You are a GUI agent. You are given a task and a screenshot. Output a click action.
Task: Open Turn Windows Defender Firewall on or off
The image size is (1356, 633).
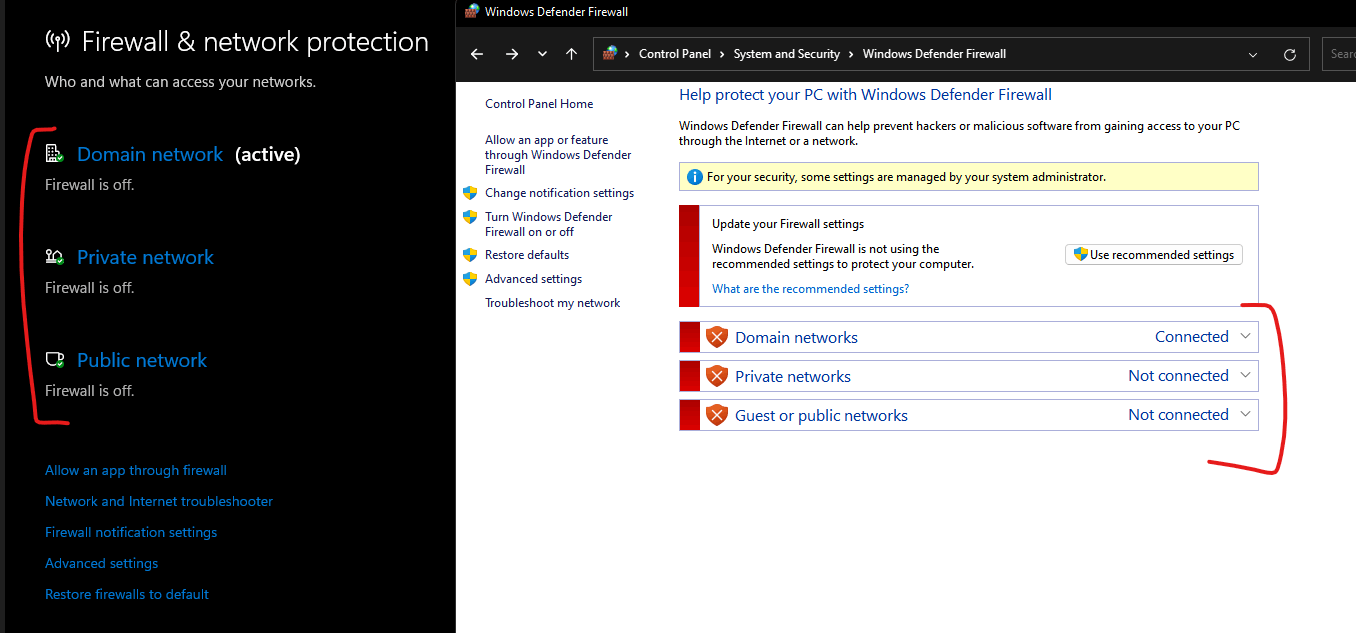[549, 224]
